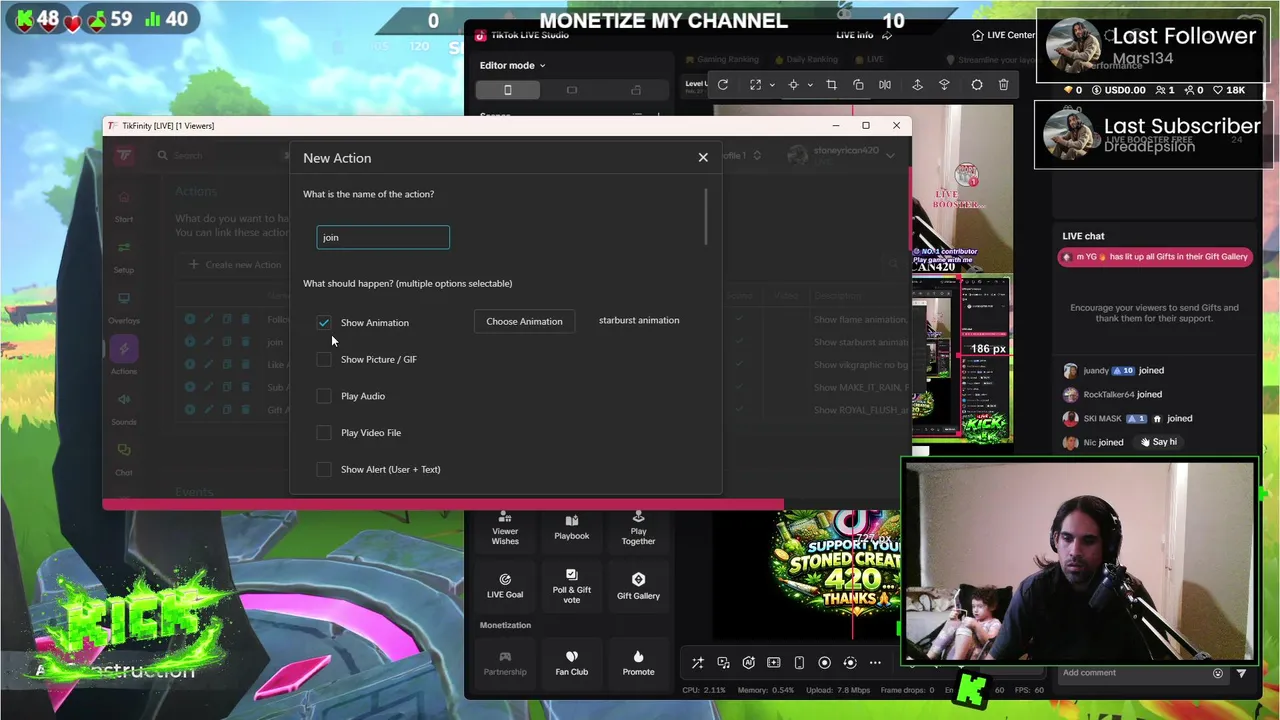Open source settings circle icon in the toolbar
This screenshot has width=1280, height=720.
pos(977,85)
